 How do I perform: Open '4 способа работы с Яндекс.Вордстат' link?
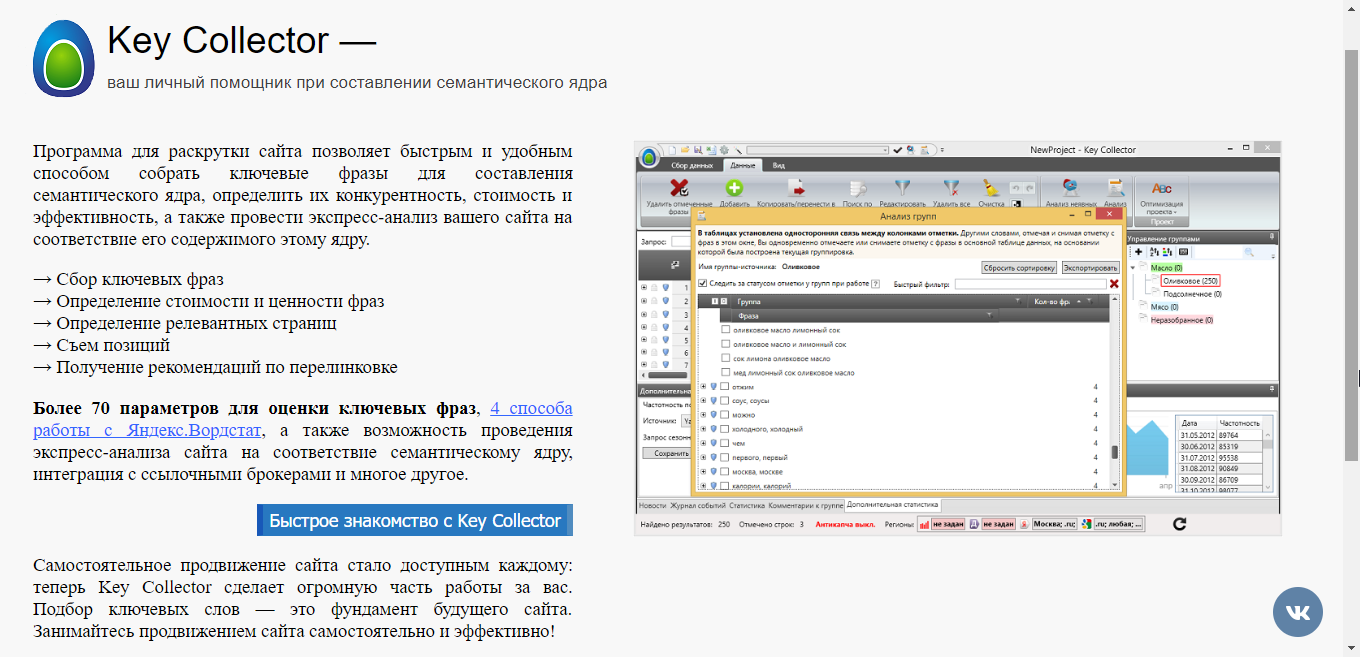pos(302,419)
